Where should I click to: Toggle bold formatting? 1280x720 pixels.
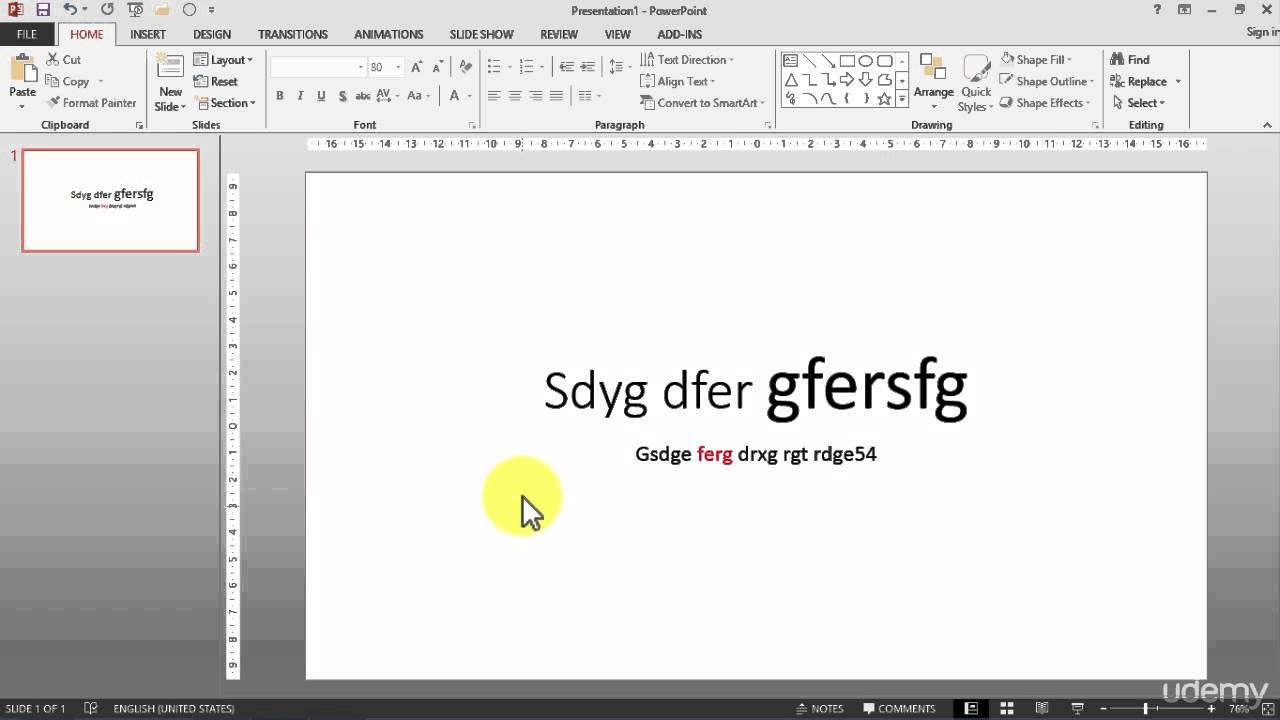click(280, 96)
